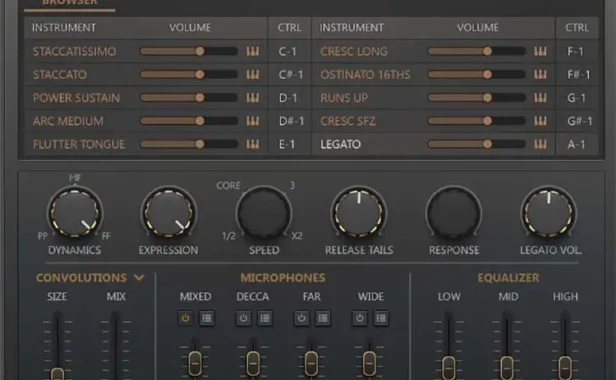
Task: Select the Cresc SFZ instrument
Action: (348, 121)
